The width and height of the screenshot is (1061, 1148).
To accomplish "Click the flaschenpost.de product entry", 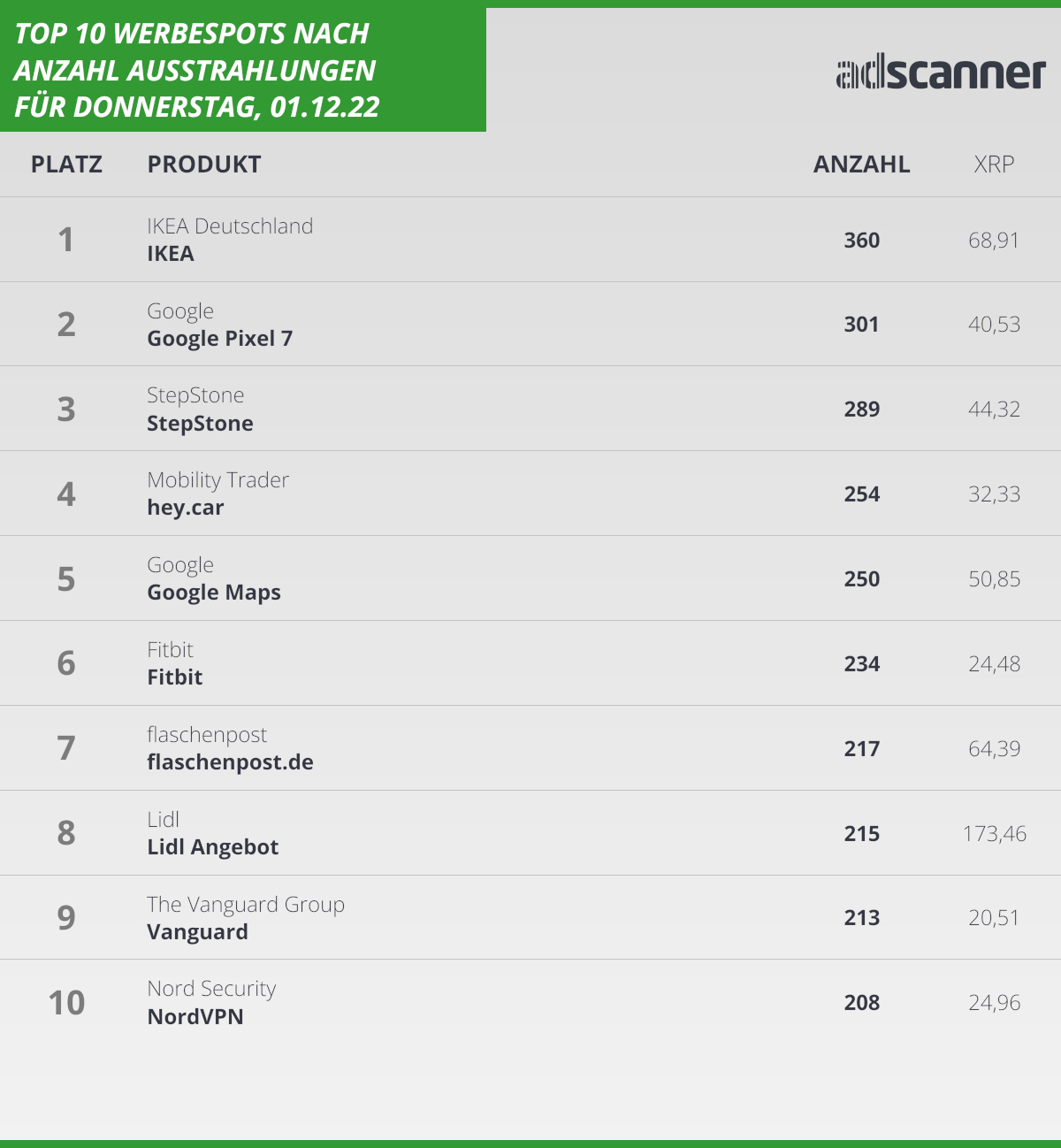I will coord(230,762).
